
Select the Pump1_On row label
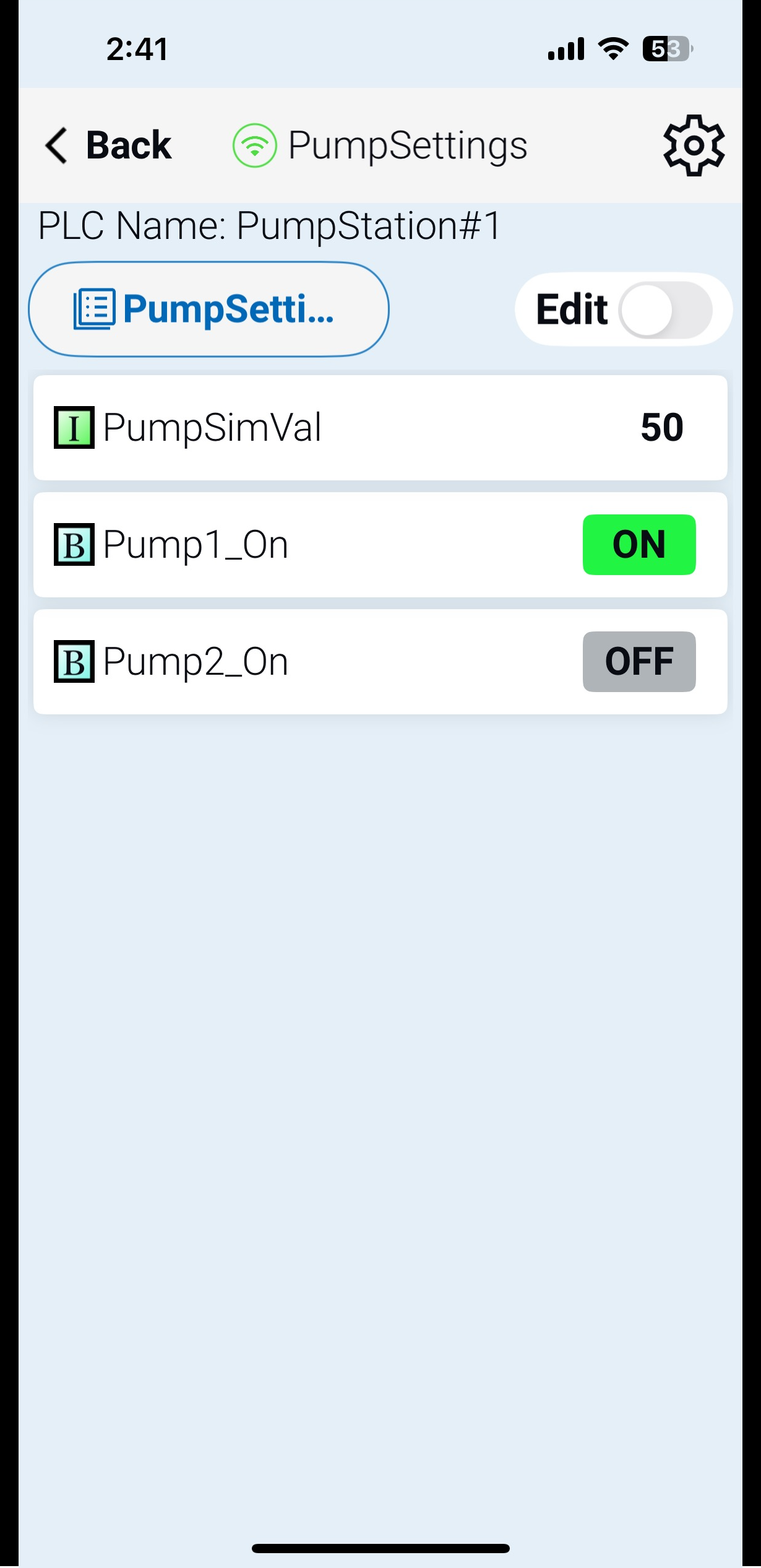click(x=196, y=545)
